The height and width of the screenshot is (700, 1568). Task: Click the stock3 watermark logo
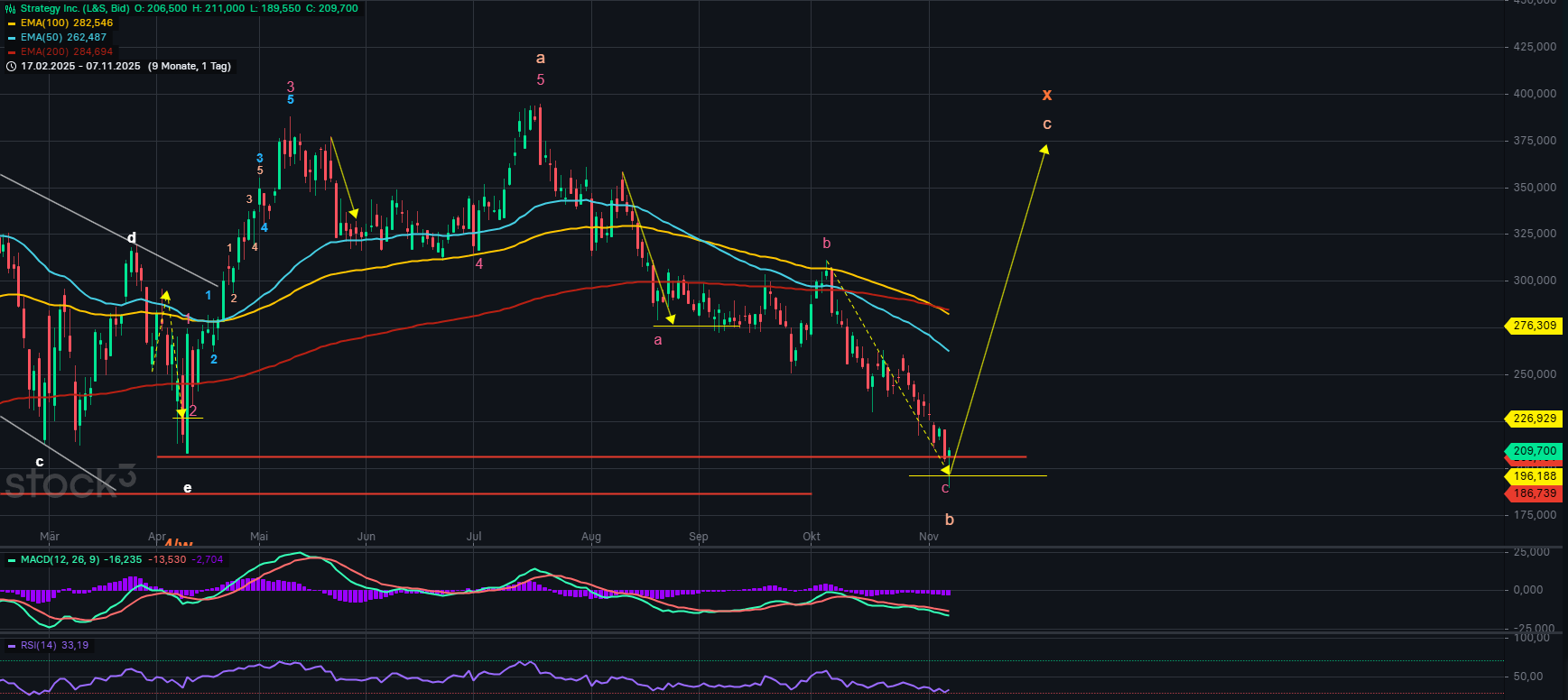tap(70, 482)
